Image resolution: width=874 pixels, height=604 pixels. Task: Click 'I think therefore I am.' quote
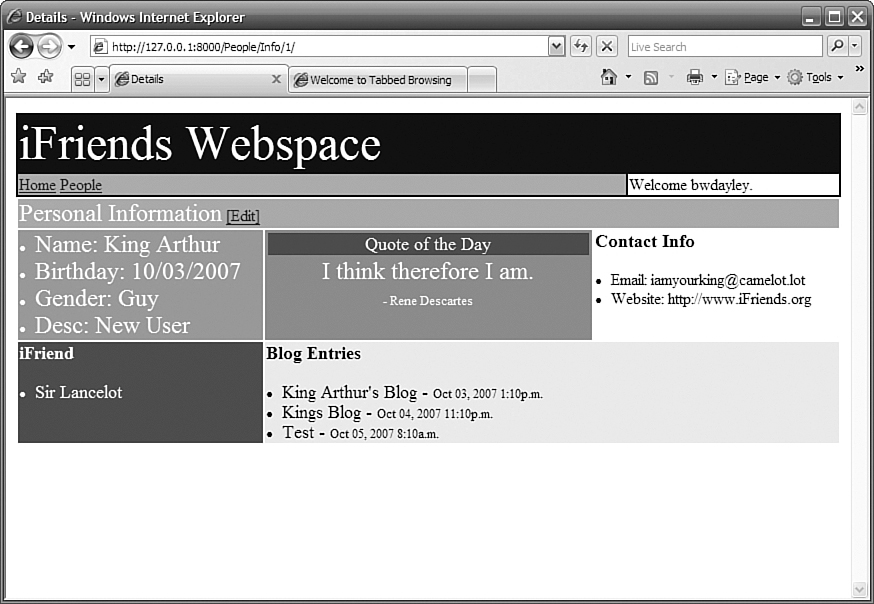click(428, 272)
